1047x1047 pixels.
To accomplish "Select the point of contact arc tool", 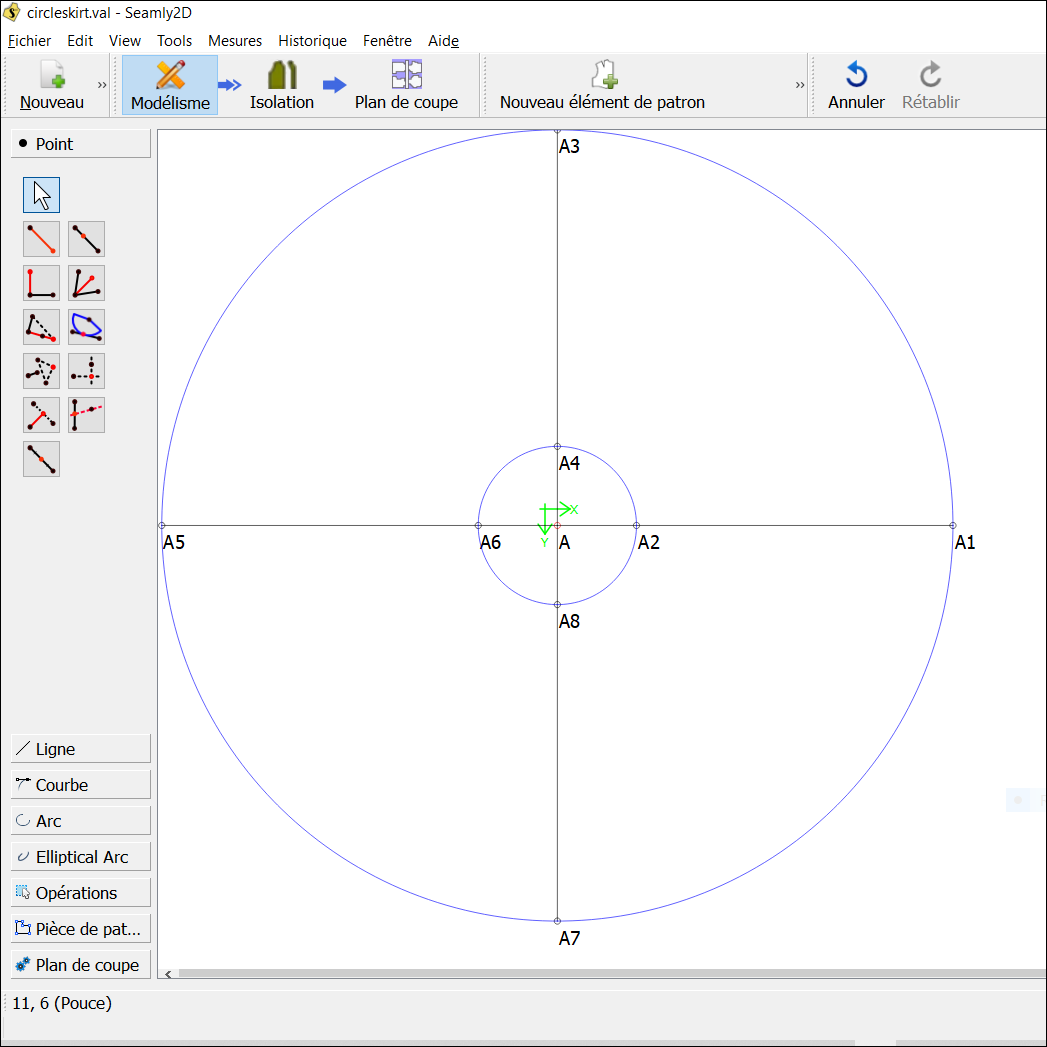I will (86, 327).
